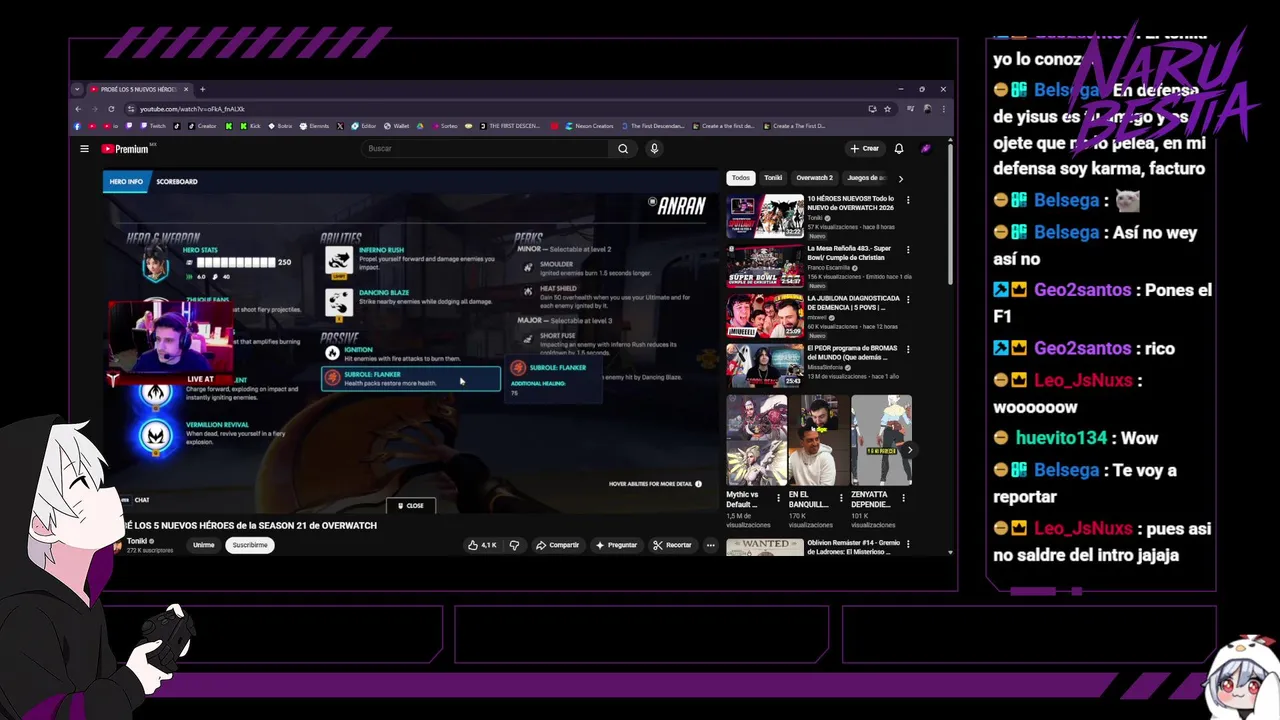Open the La Mesa Reñoña Super Bowl thumbnail

(x=765, y=265)
